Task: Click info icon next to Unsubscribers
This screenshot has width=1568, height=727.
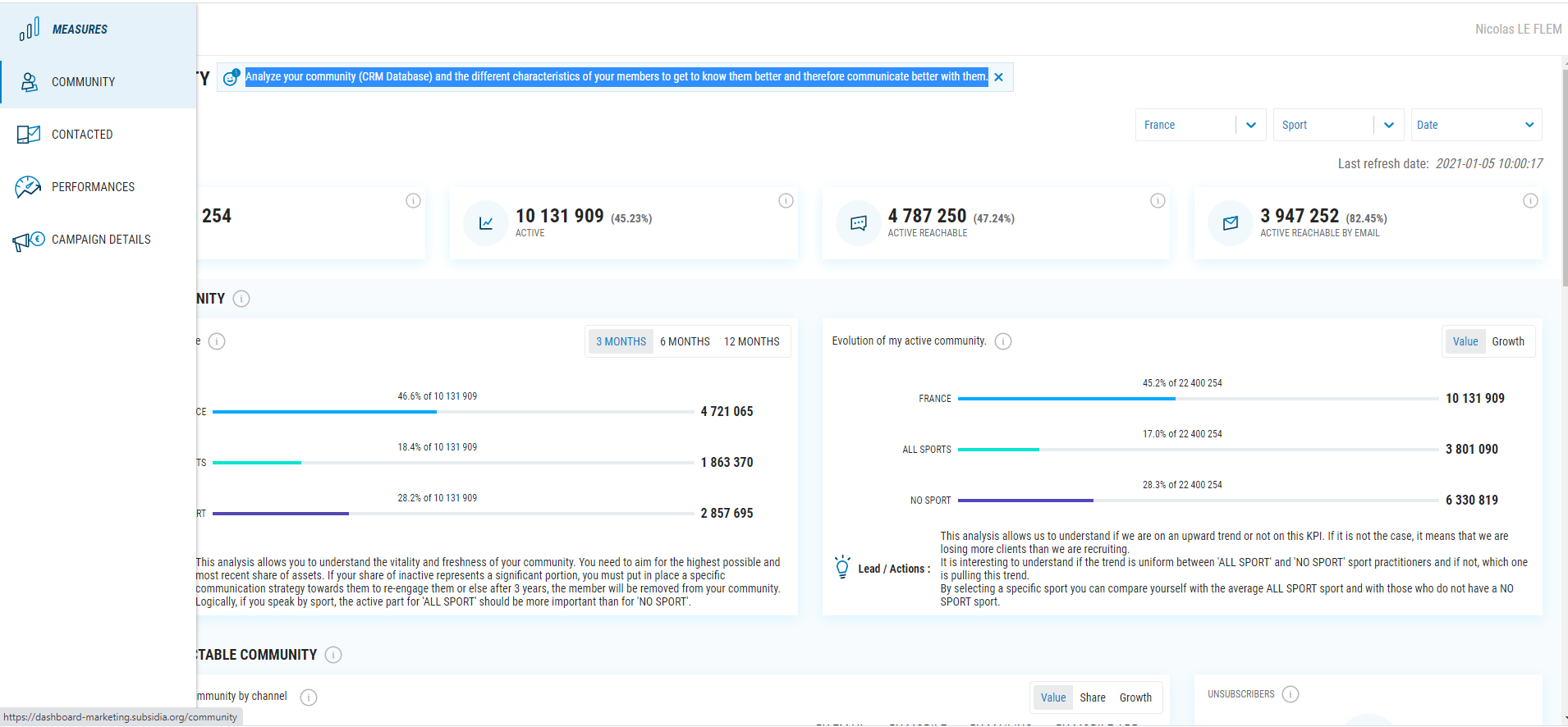Action: 1291,694
